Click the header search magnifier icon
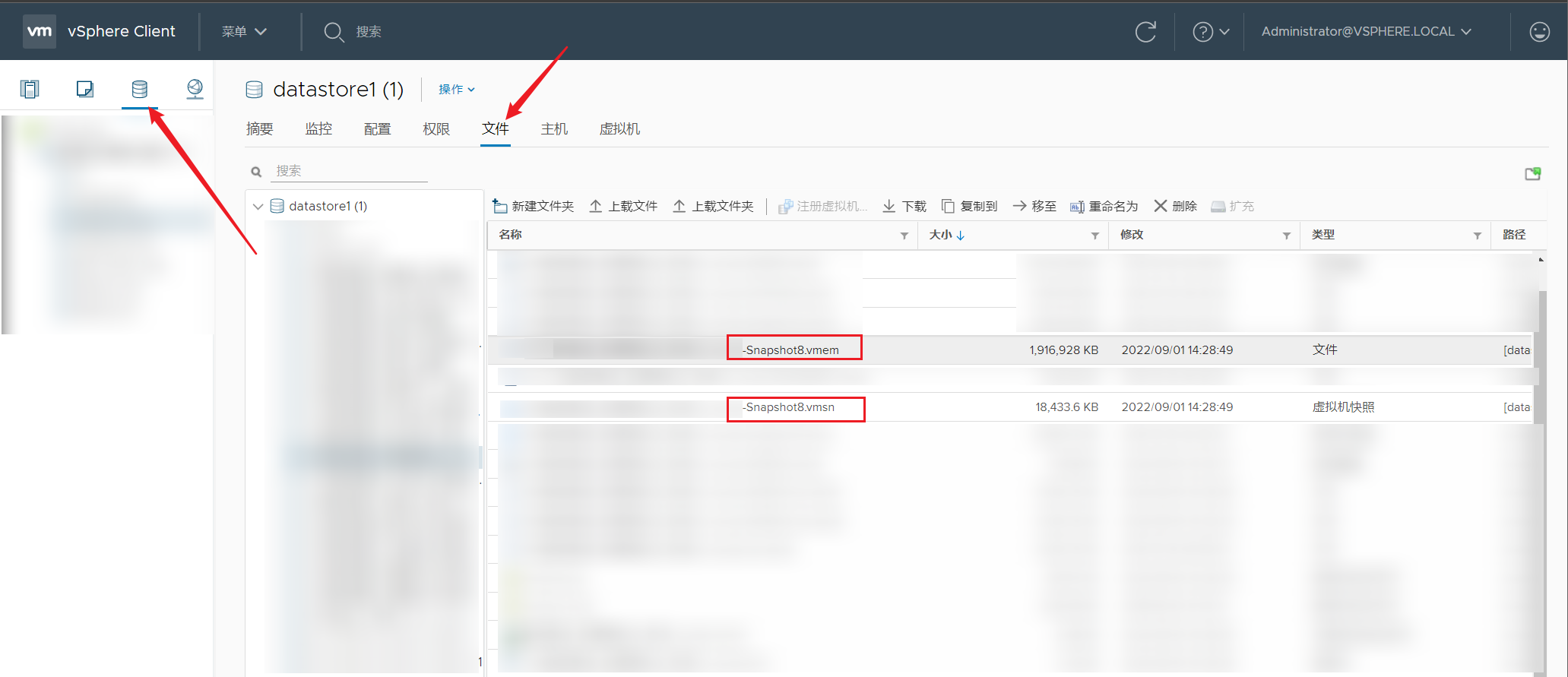 point(334,31)
